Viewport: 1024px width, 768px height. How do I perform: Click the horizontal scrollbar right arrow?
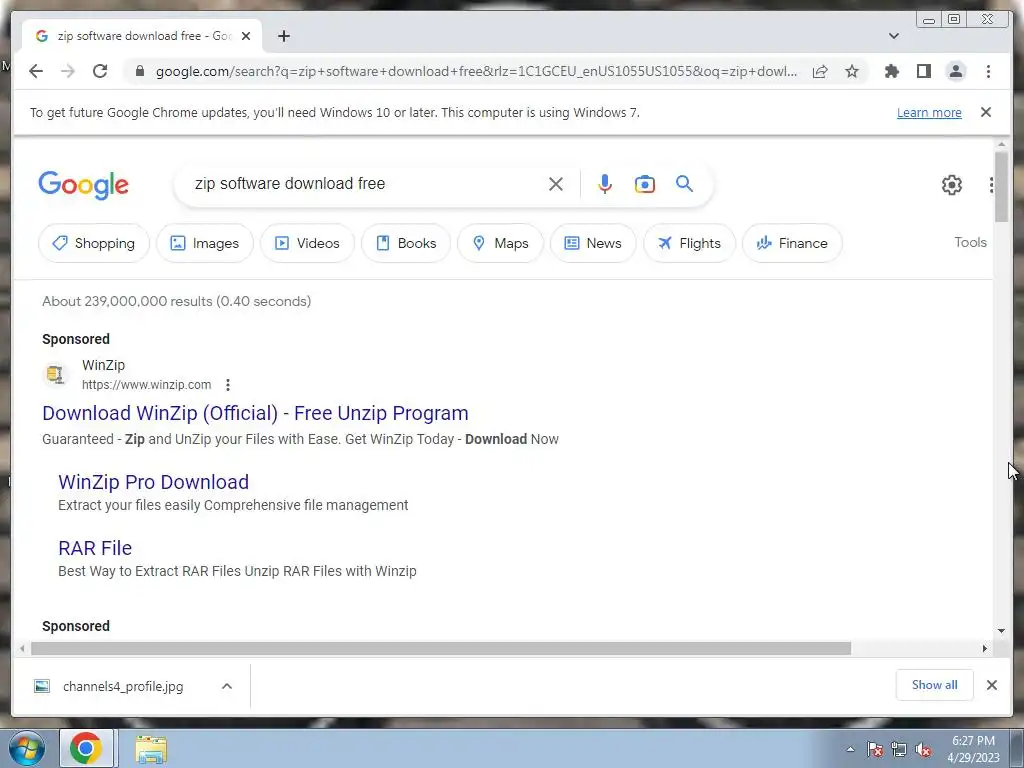[x=985, y=648]
